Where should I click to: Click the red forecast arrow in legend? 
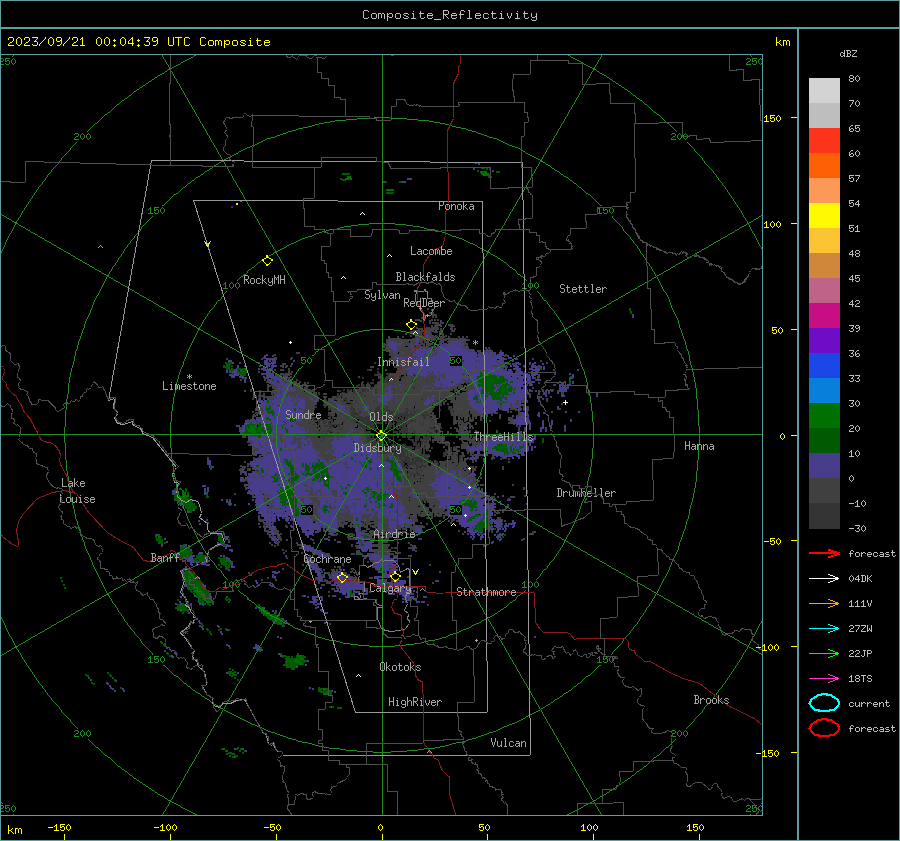(x=824, y=553)
